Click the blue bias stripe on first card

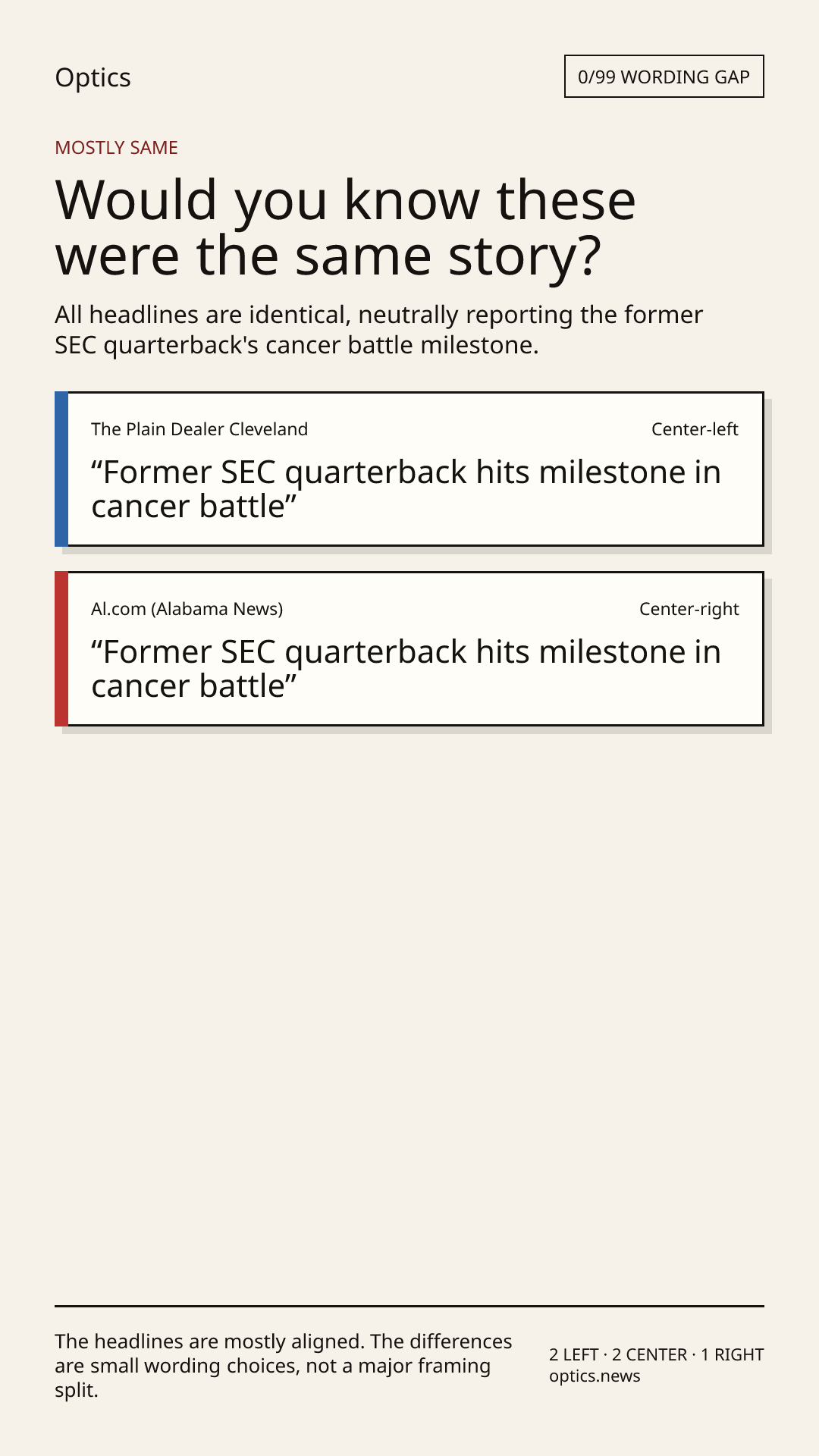click(61, 469)
